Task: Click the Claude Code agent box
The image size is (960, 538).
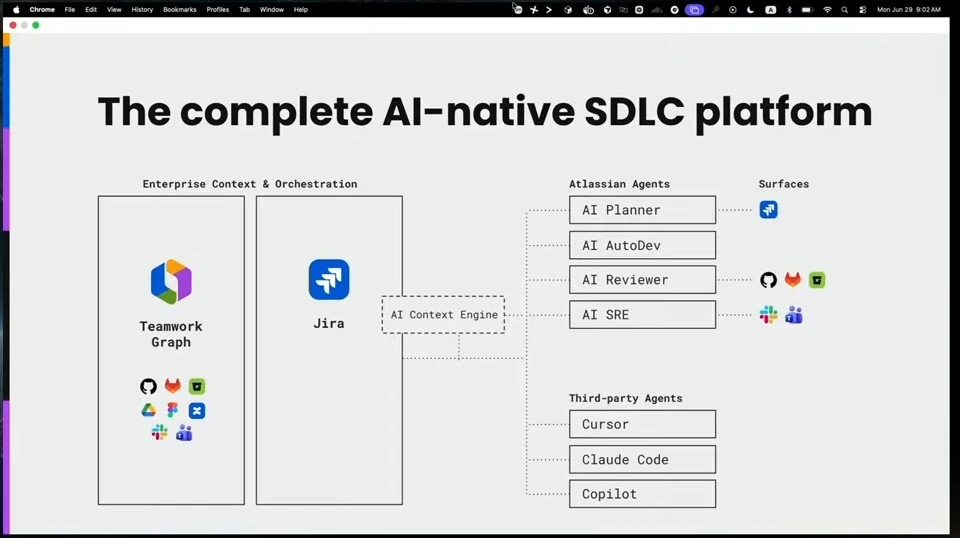Action: point(642,459)
